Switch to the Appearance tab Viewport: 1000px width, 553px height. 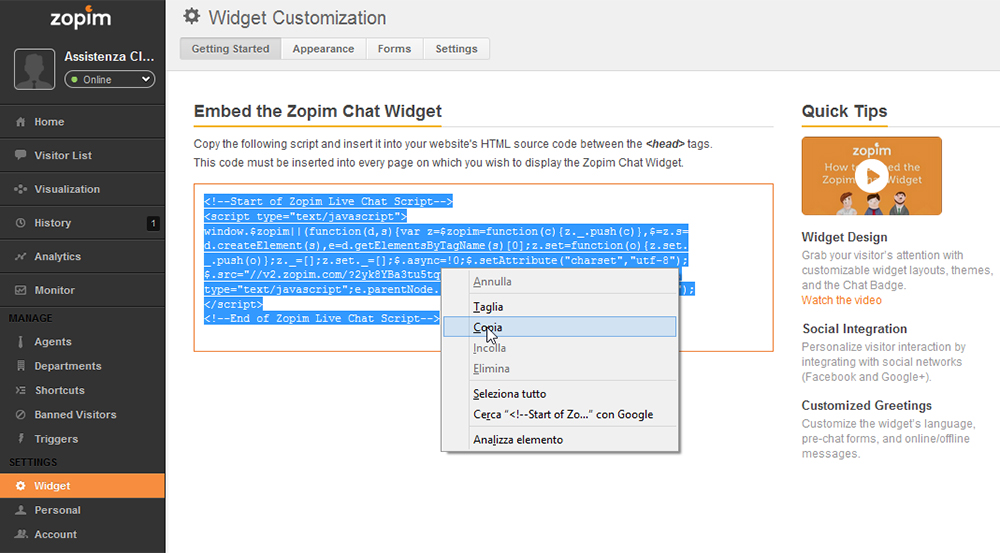tap(323, 48)
